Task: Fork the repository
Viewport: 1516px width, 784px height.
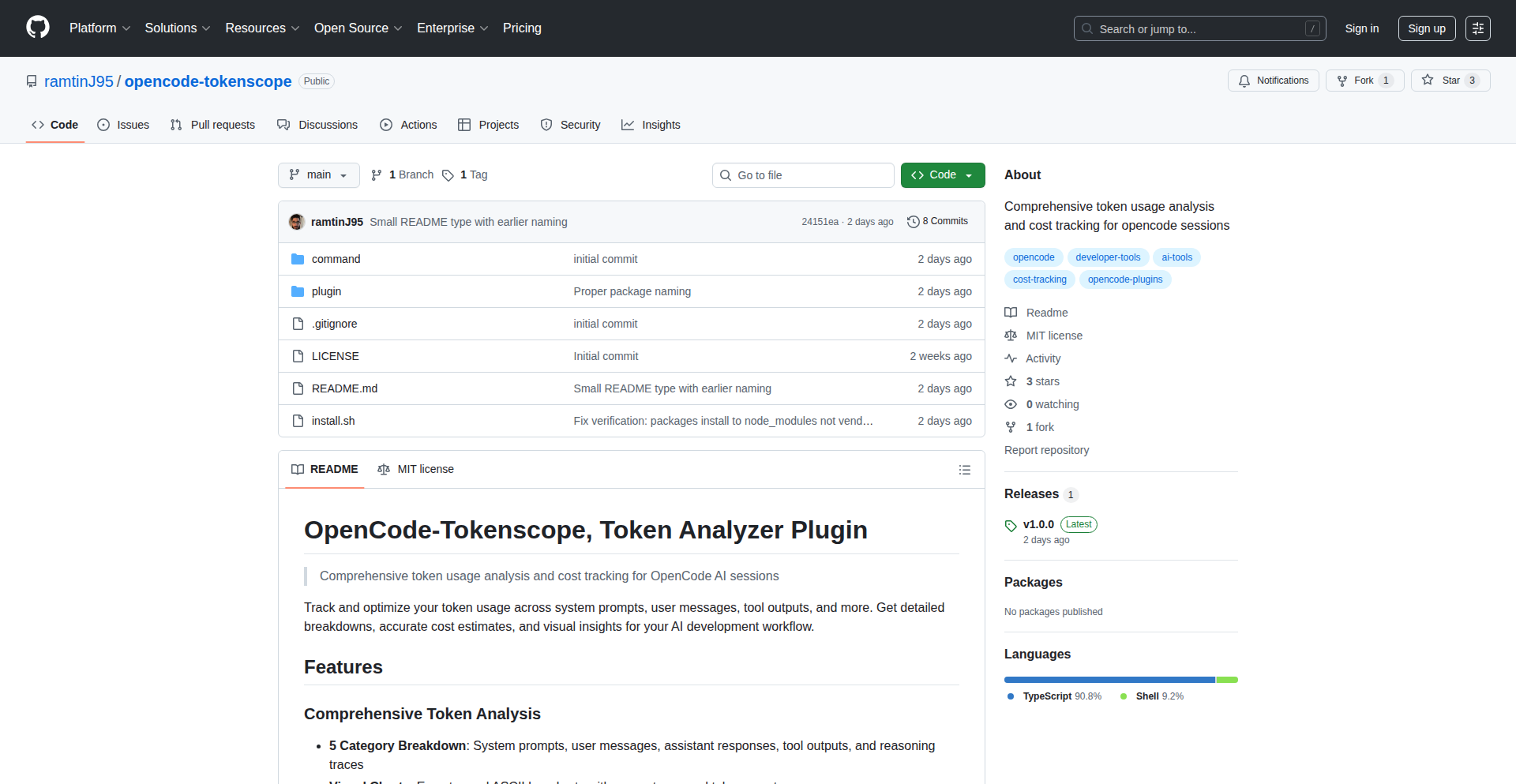Action: tap(1364, 80)
